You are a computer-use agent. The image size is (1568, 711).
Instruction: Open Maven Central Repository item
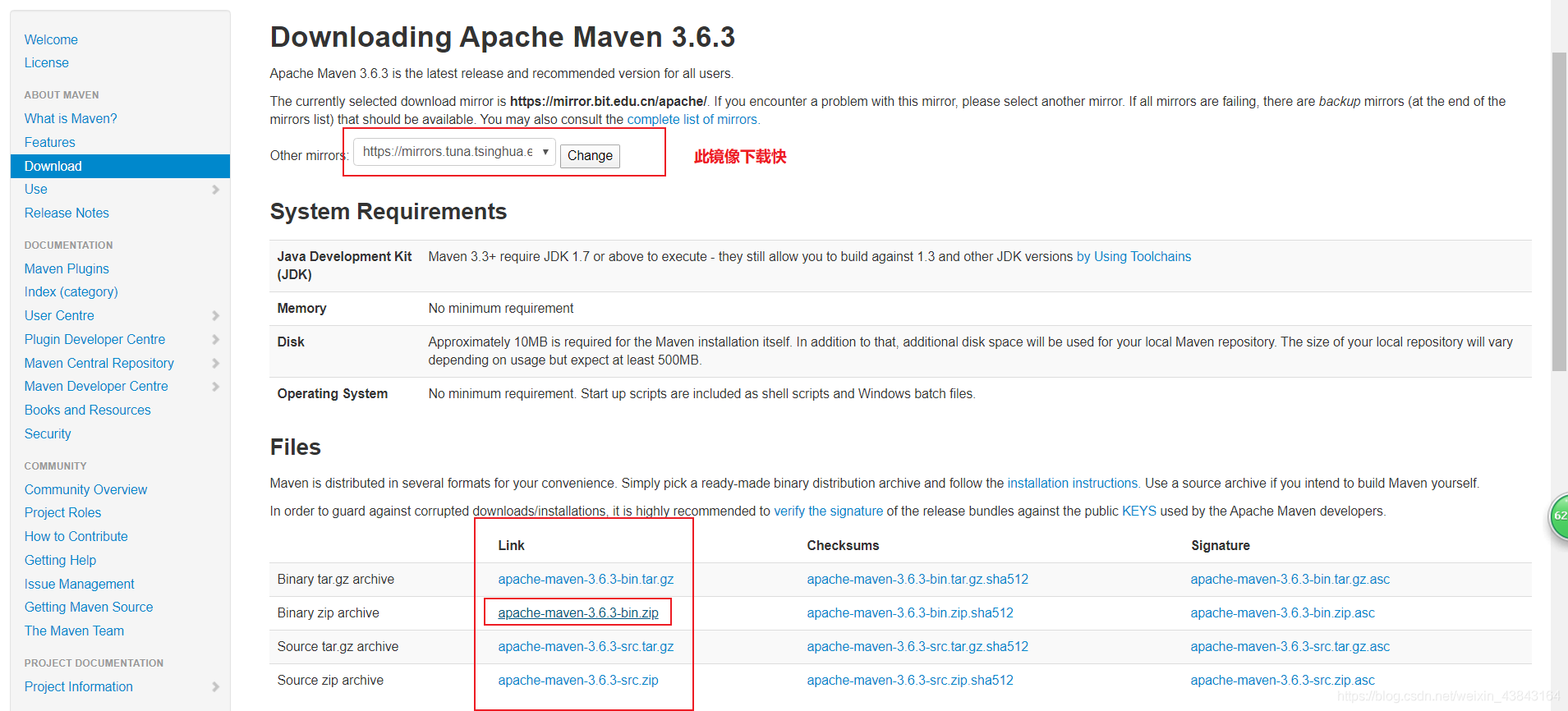click(99, 363)
